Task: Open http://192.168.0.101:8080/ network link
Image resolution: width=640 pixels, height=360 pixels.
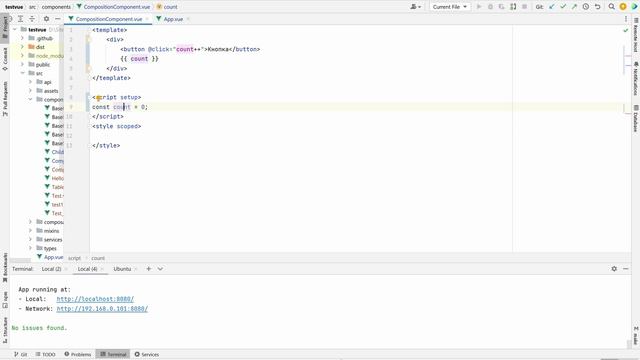Action: (x=102, y=309)
